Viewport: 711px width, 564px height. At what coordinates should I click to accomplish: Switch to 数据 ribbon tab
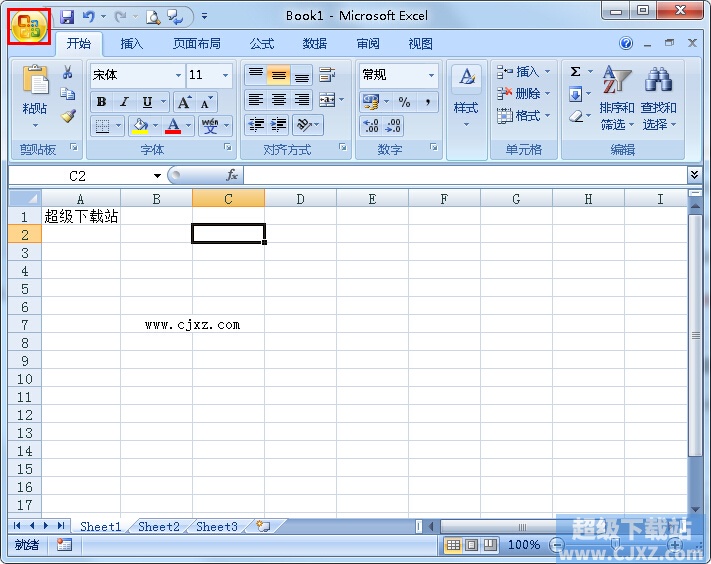tap(315, 44)
